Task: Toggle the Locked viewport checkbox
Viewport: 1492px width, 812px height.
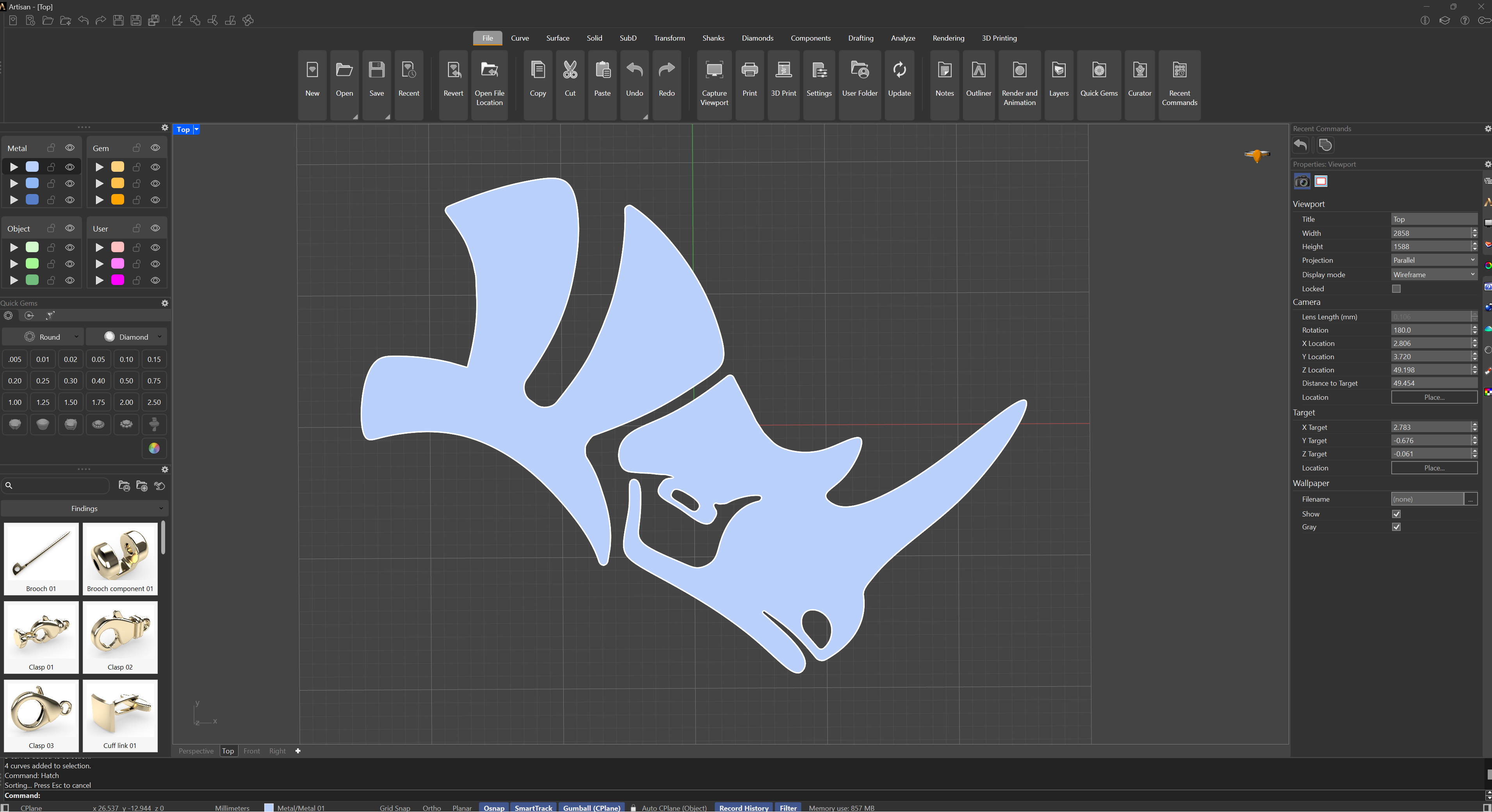Action: (x=1396, y=288)
